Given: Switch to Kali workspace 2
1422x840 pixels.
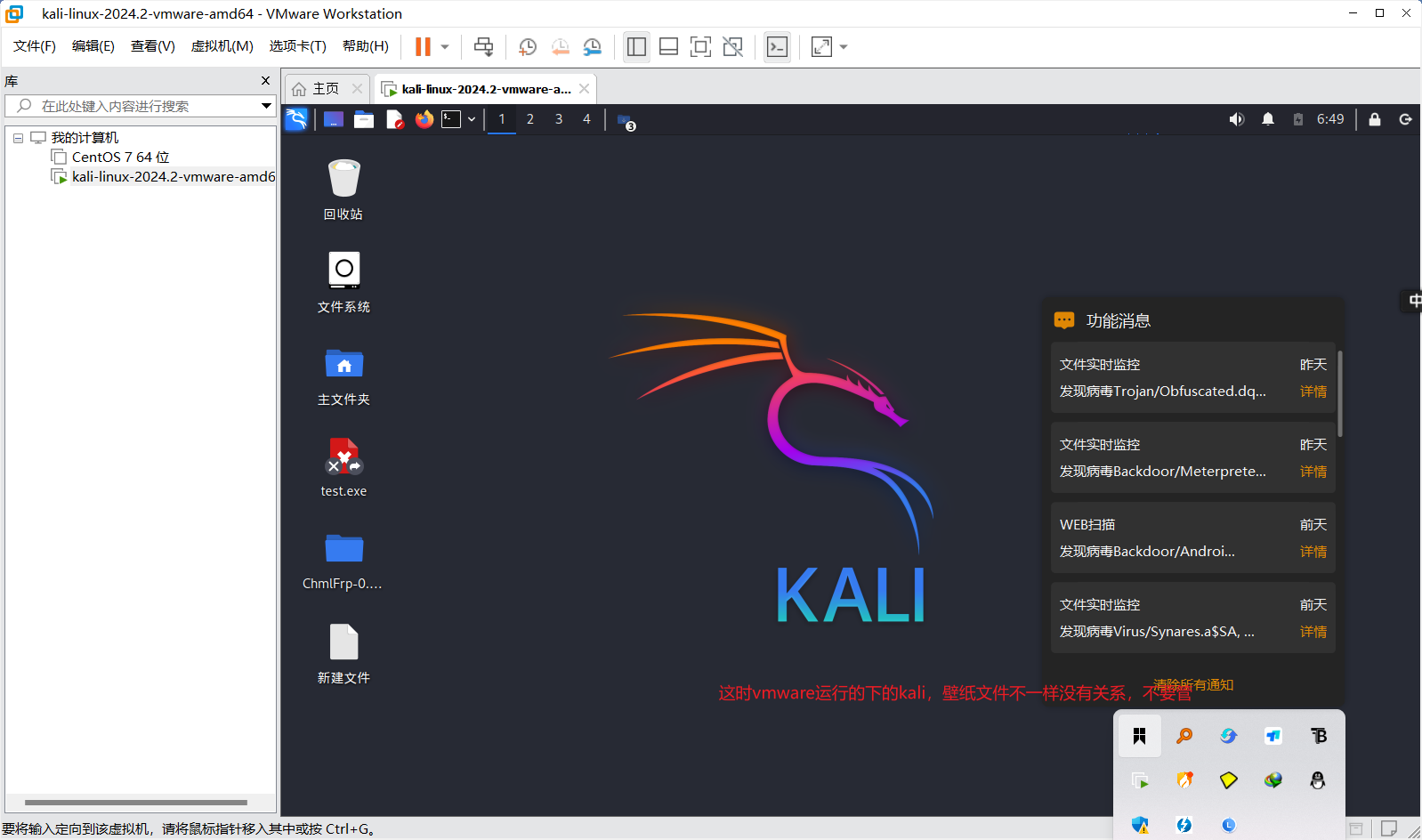Looking at the screenshot, I should [x=530, y=119].
